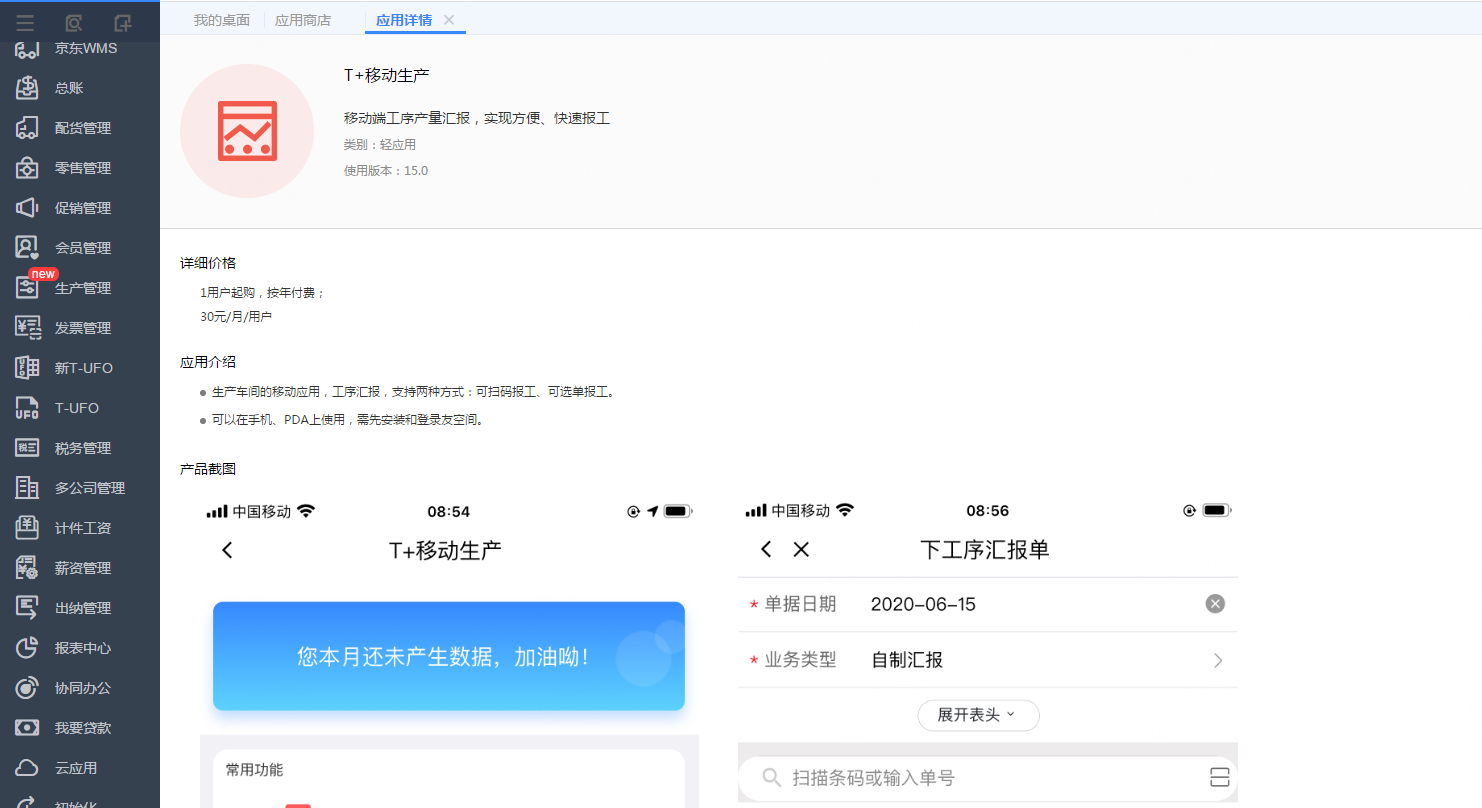This screenshot has height=808, width=1482.
Task: Click the T-UFO icon
Action: pos(27,408)
